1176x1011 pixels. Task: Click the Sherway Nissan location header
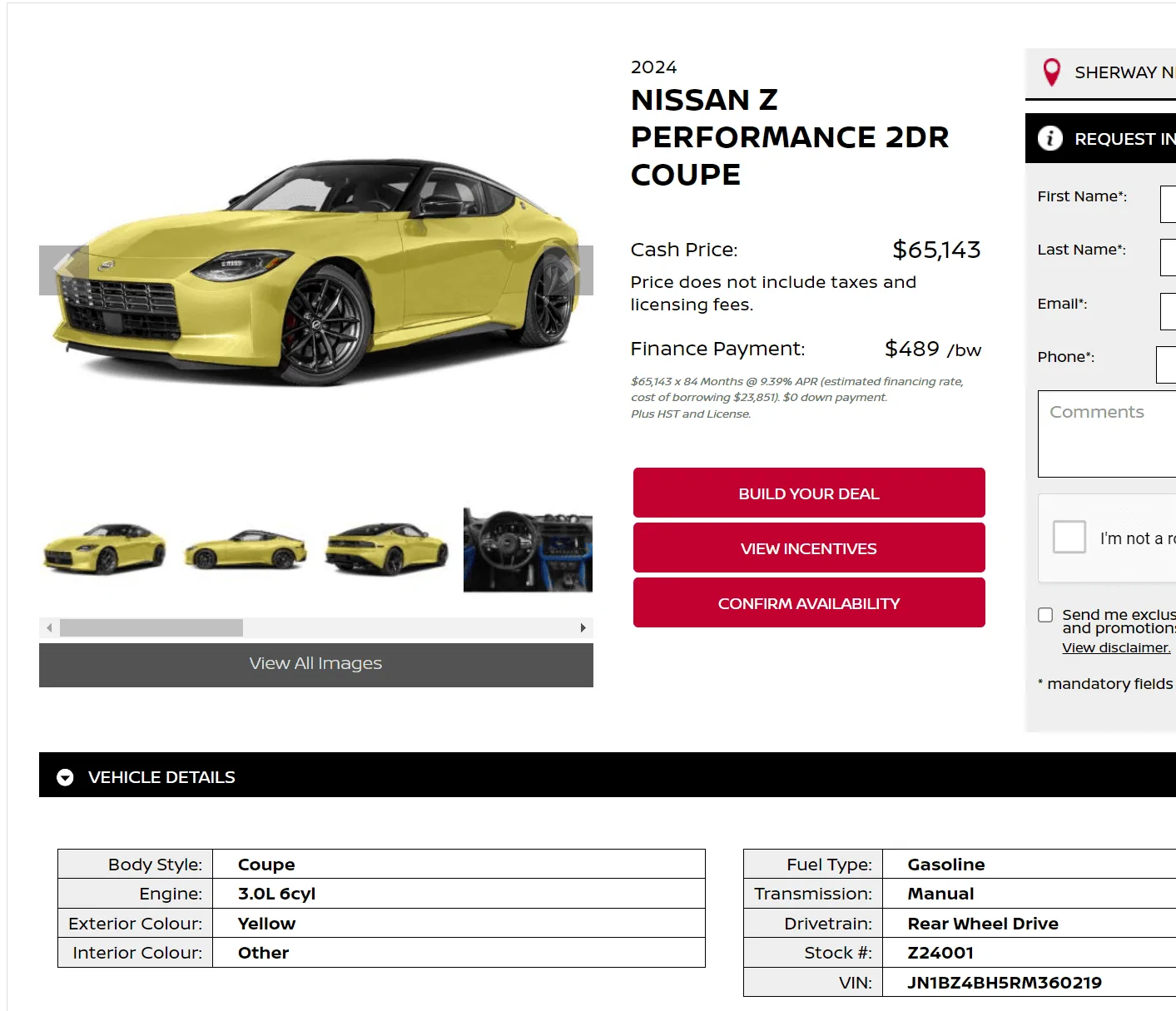click(1100, 73)
